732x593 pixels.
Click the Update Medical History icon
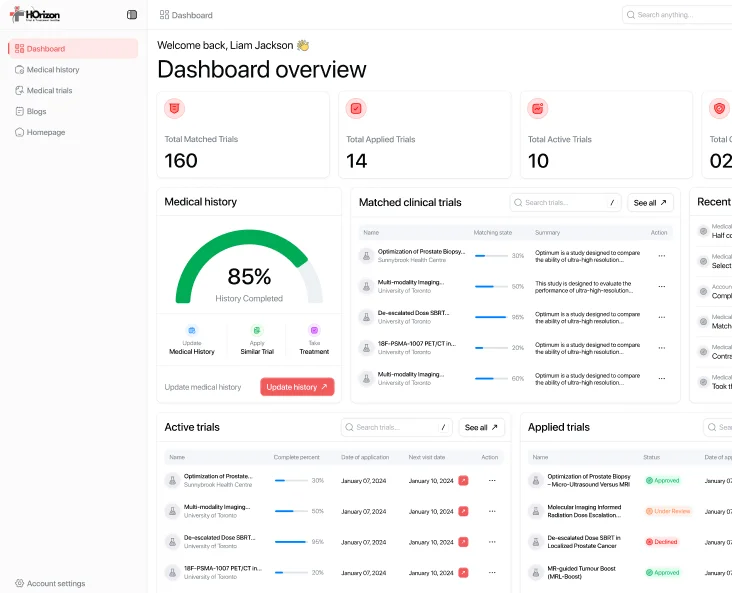[192, 330]
